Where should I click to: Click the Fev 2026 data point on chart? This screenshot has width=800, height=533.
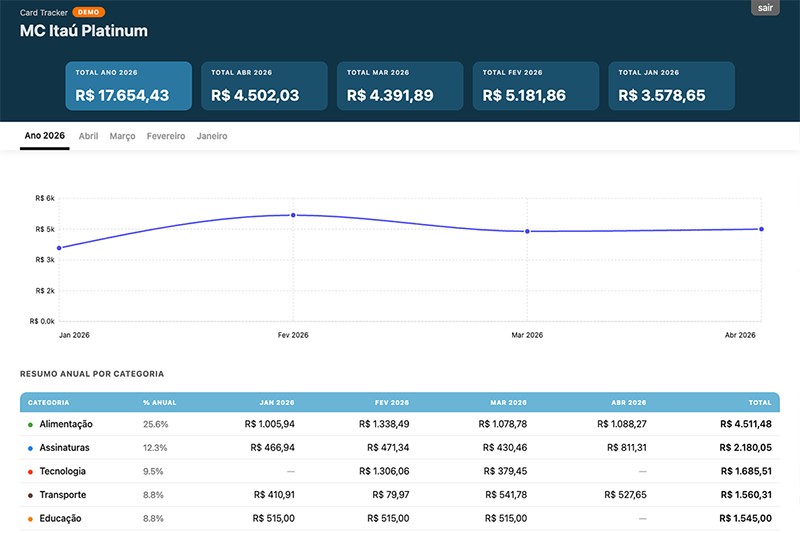pyautogui.click(x=293, y=215)
